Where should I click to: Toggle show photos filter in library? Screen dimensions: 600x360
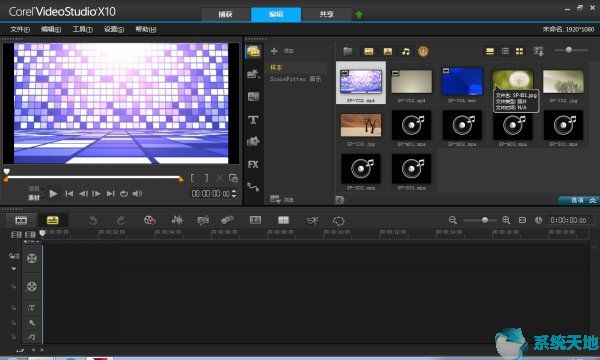388,51
